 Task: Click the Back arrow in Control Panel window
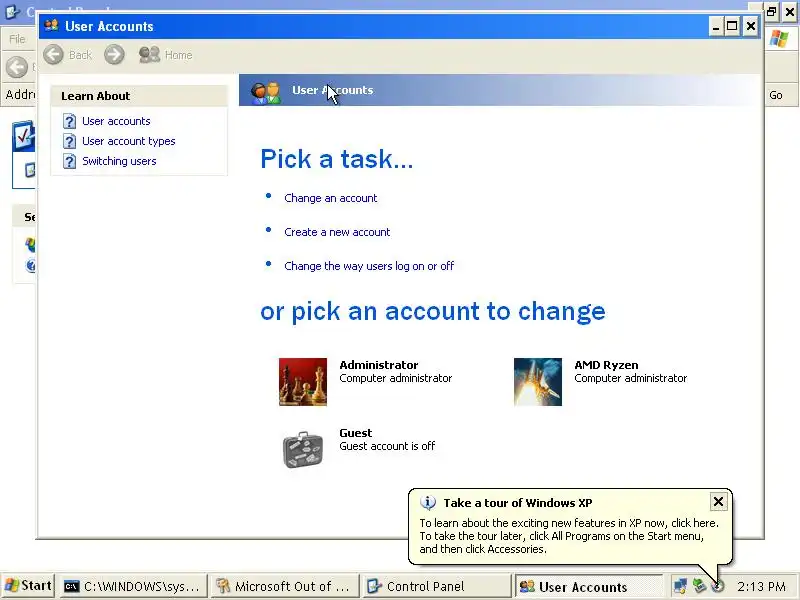click(x=17, y=67)
